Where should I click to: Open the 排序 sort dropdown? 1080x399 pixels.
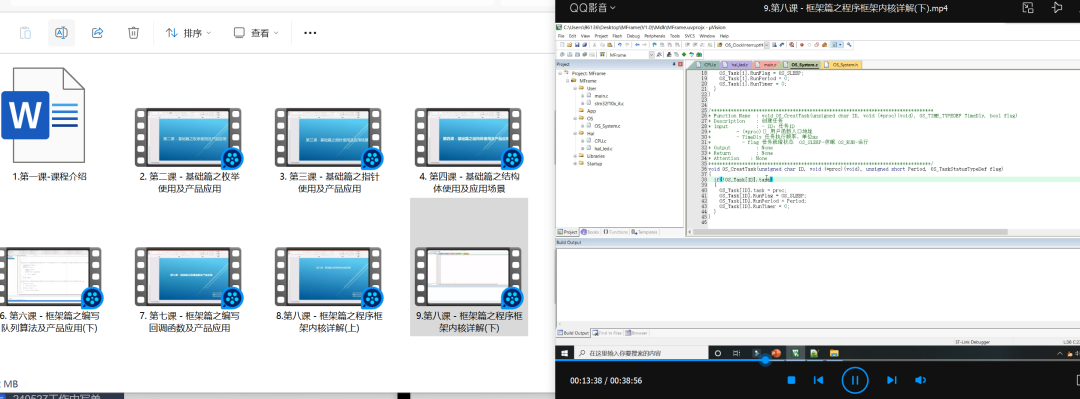[189, 32]
